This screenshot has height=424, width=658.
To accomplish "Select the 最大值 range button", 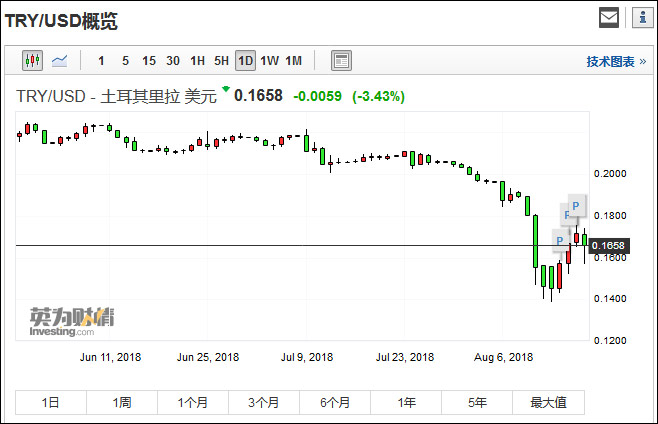I will pos(548,403).
